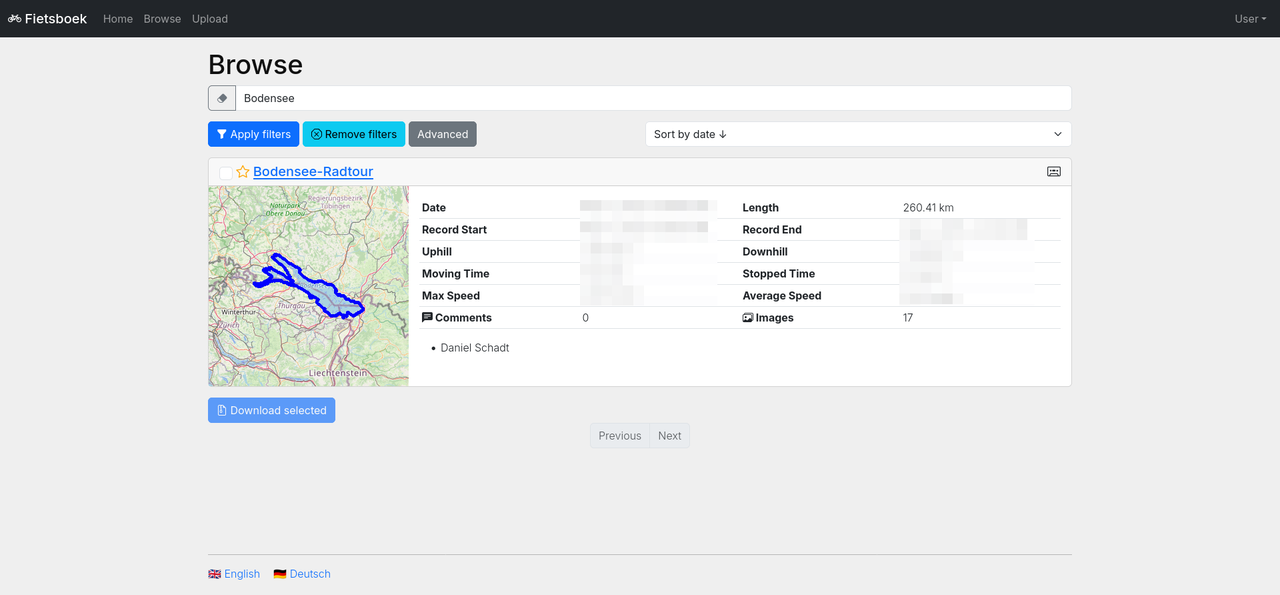Image resolution: width=1280 pixels, height=595 pixels.
Task: Click the card icon on the track header
Action: tap(1053, 172)
